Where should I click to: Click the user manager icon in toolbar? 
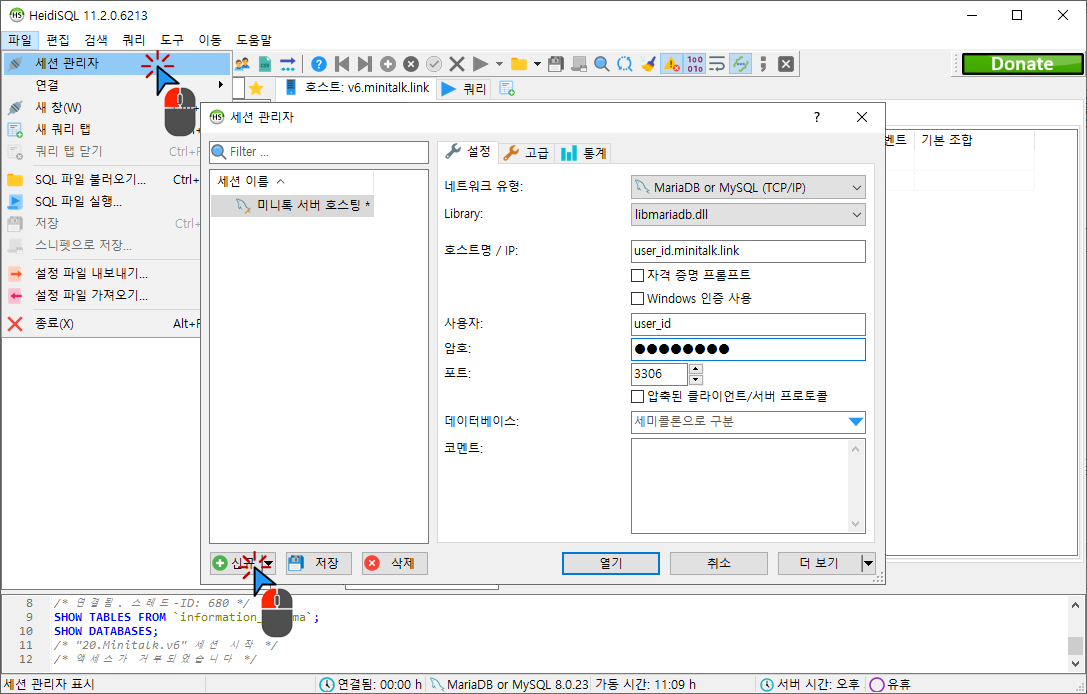242,64
